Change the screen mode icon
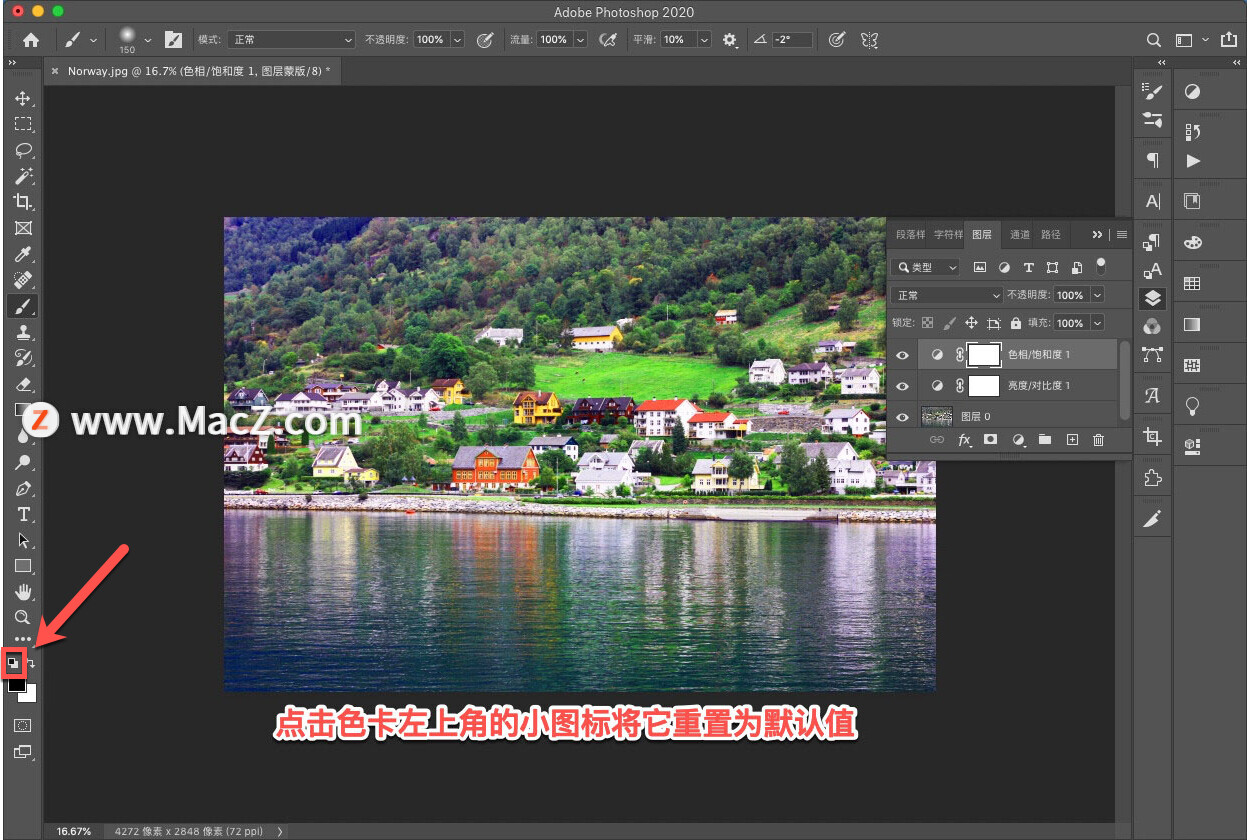 [22, 752]
